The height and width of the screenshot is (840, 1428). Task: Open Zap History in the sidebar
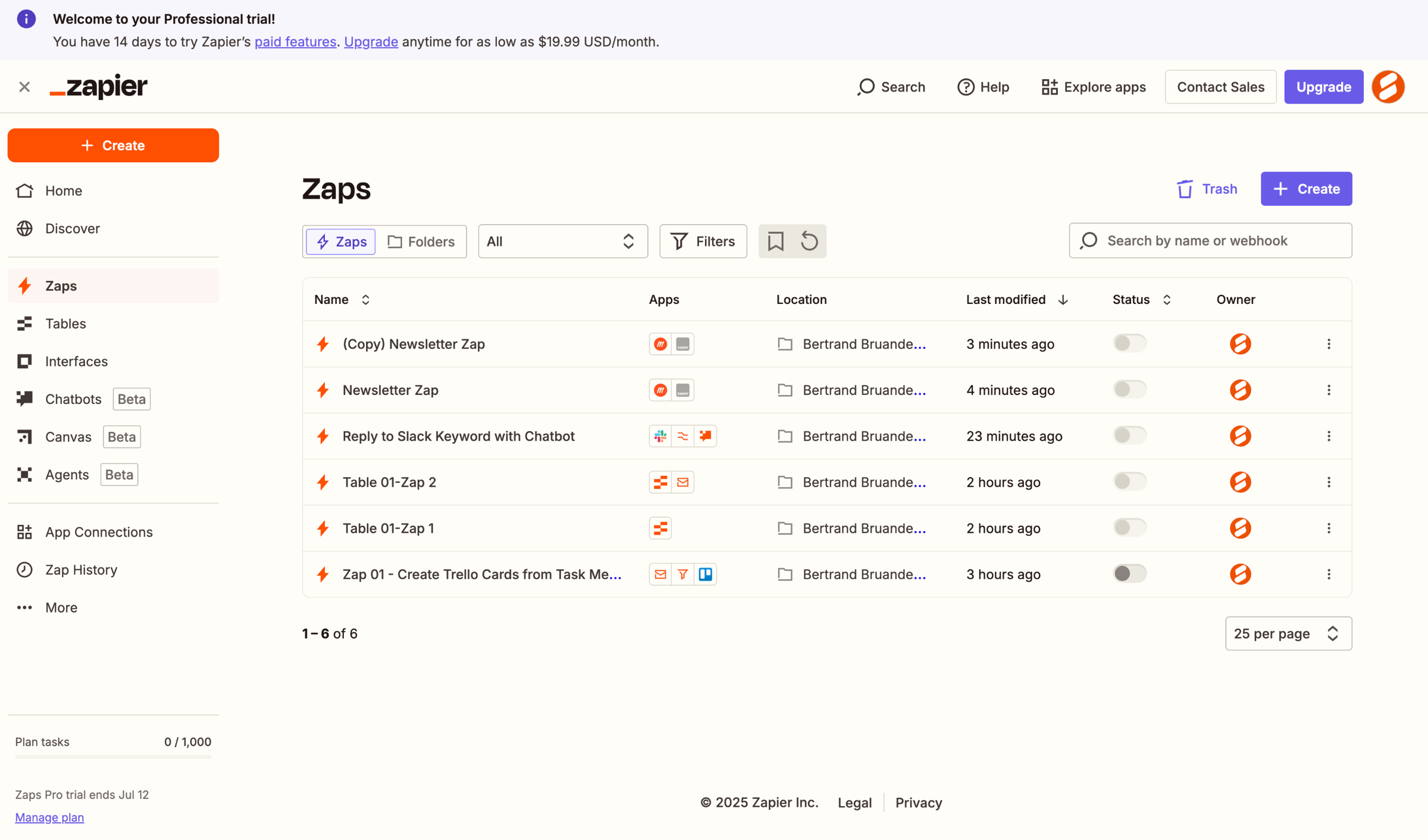coord(113,569)
